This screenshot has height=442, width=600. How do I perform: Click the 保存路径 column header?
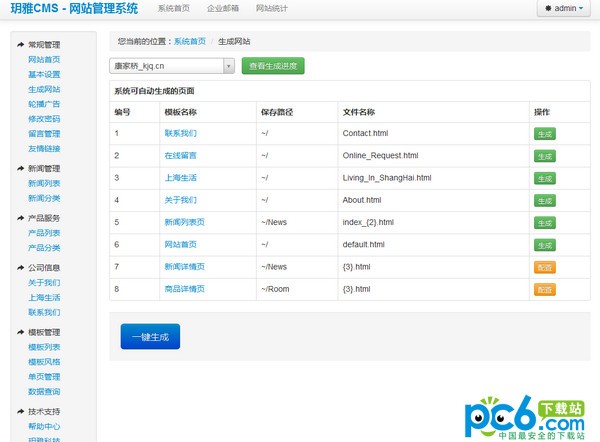pos(277,112)
